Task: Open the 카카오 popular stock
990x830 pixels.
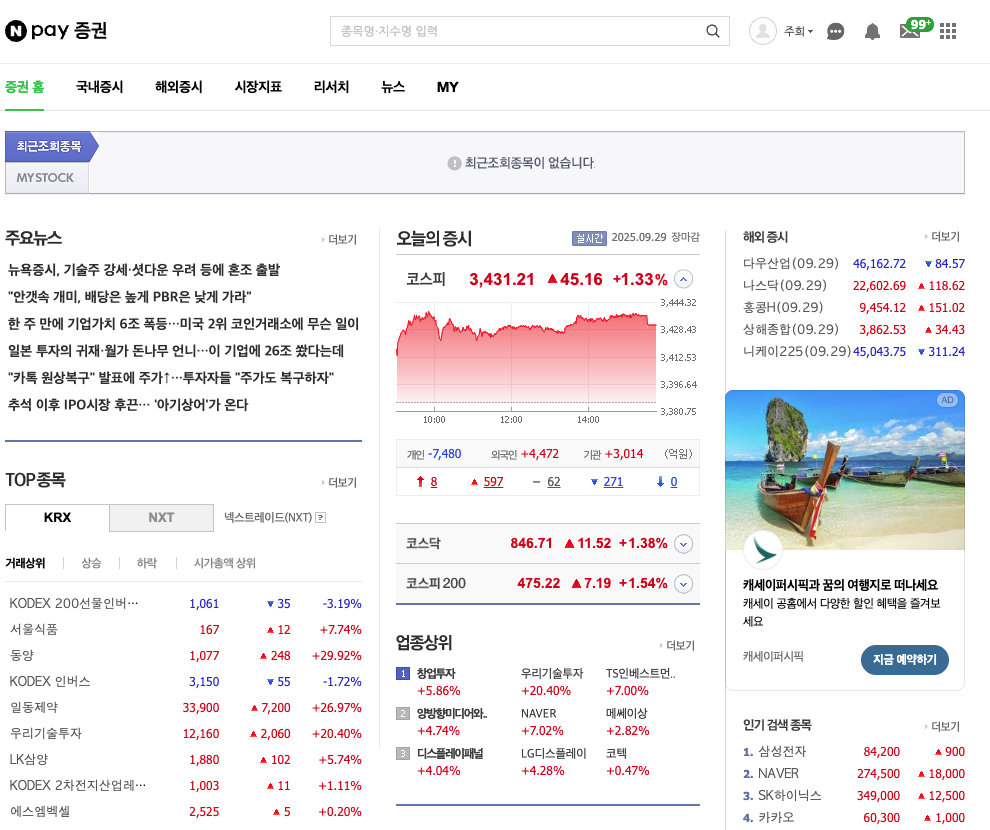Action: (776, 817)
